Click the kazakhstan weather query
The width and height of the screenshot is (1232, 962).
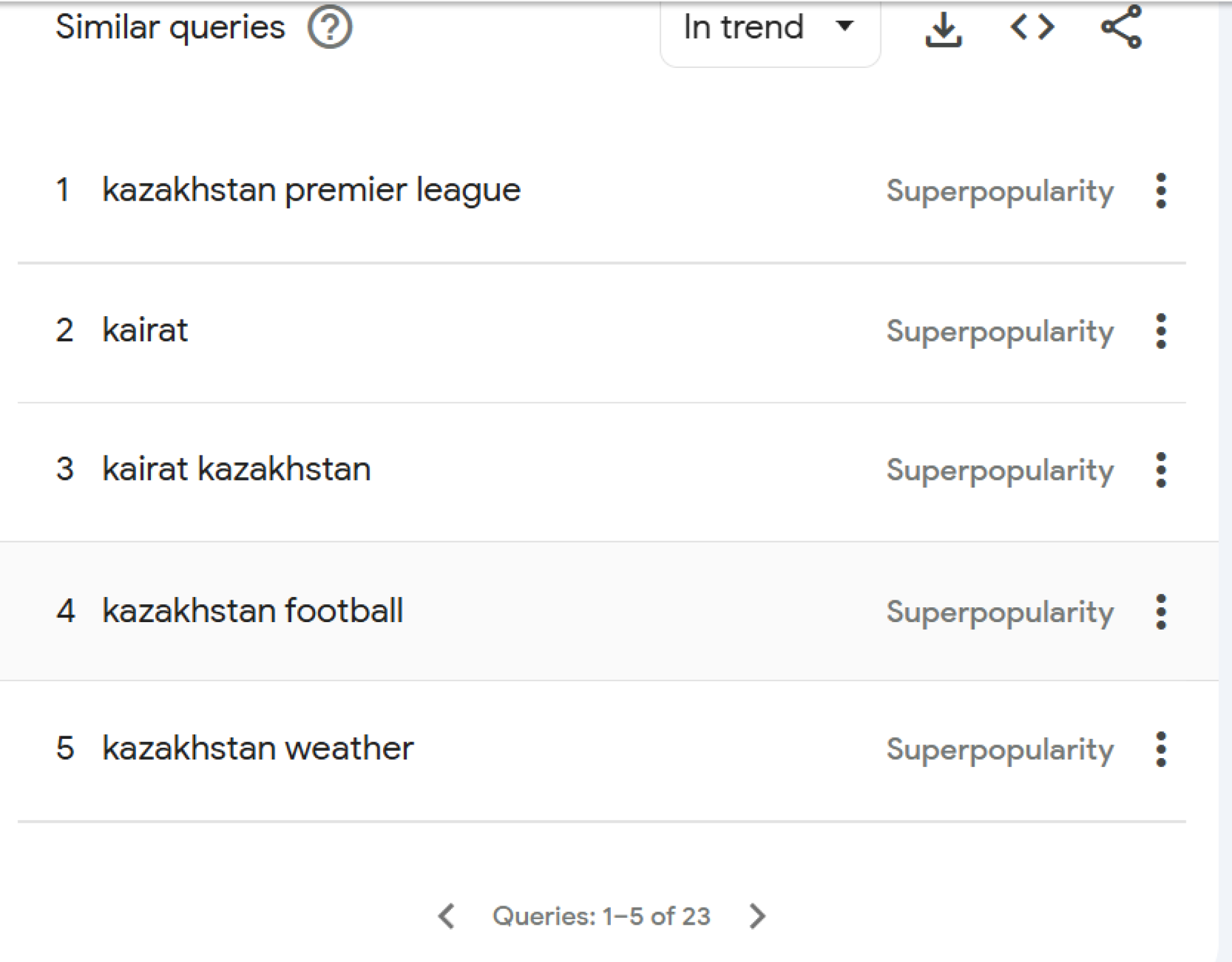point(258,749)
